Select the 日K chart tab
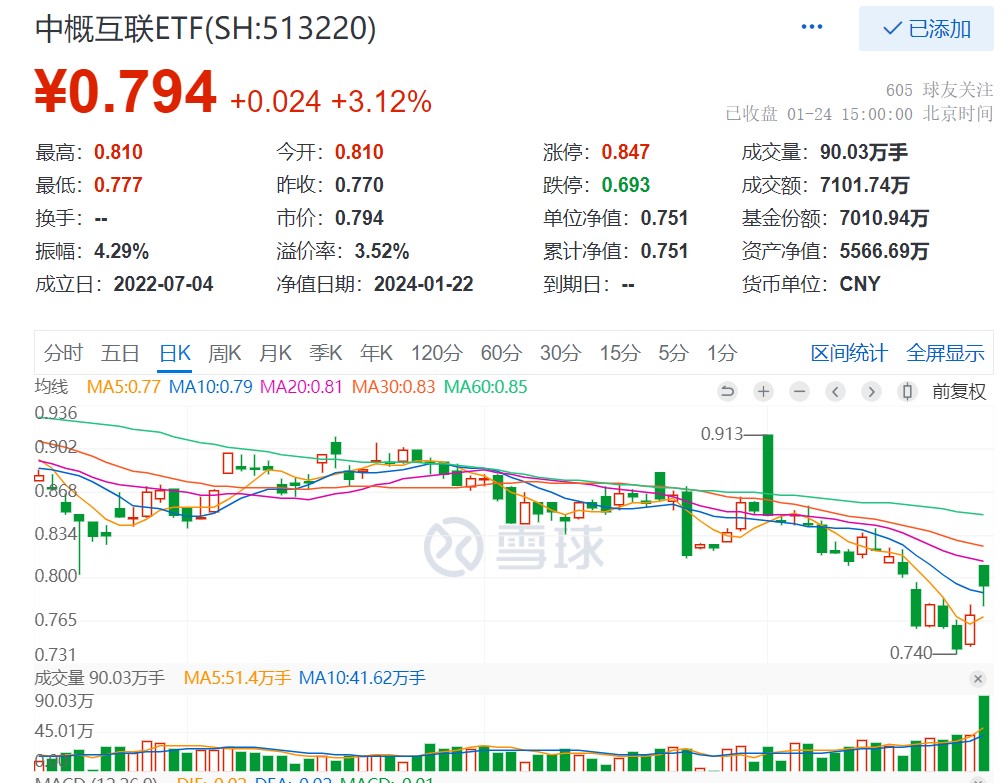1008x783 pixels. coord(175,353)
